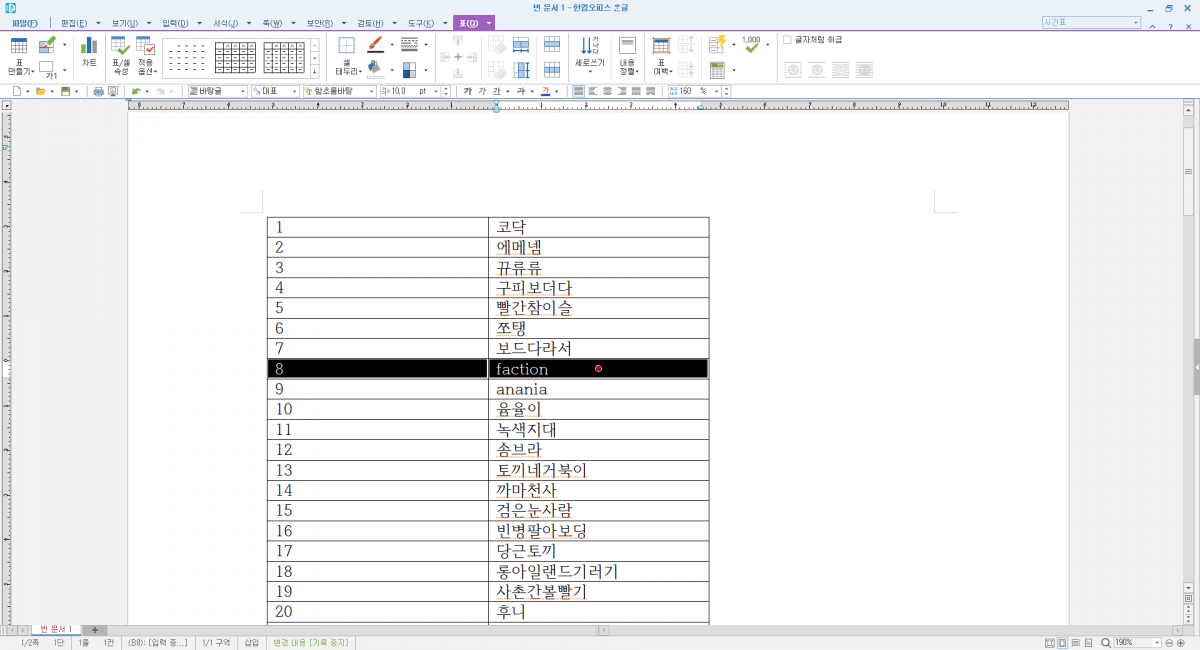Toggle 변경 내용 track changes status
1200x650 pixels.
coord(311,642)
